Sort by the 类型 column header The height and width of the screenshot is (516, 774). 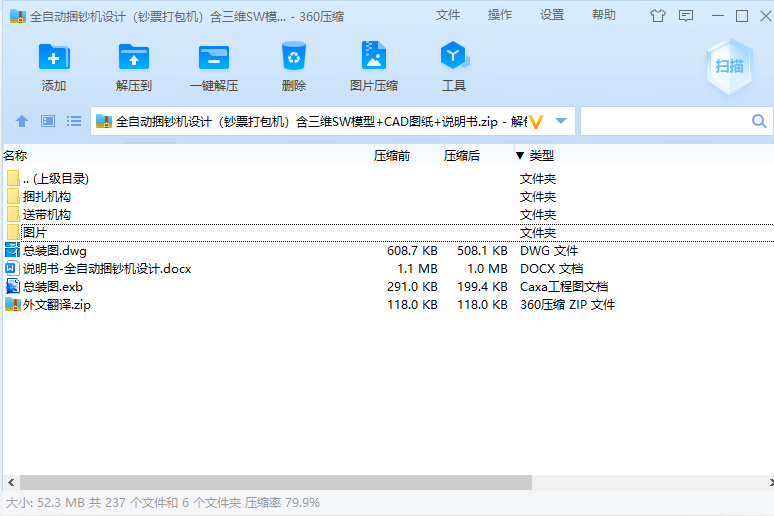(x=542, y=156)
